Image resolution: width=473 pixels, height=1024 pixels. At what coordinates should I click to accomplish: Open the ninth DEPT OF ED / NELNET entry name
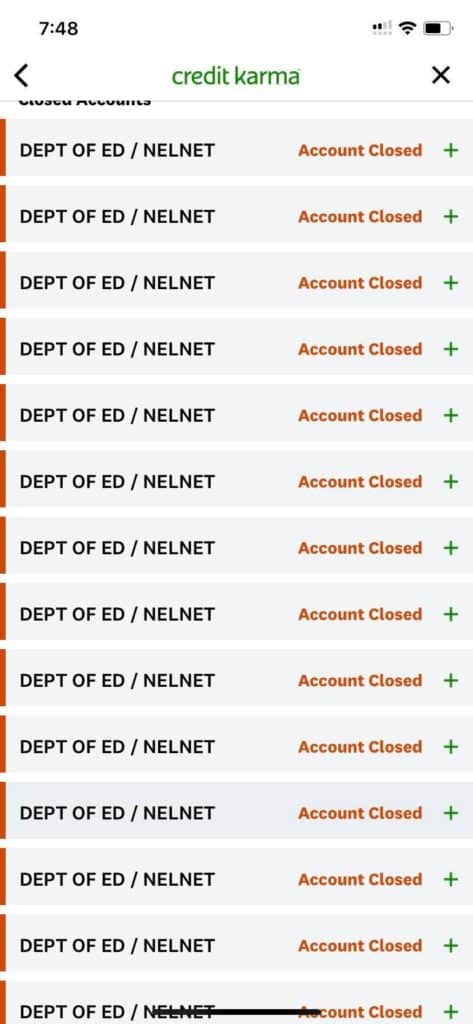coord(117,680)
